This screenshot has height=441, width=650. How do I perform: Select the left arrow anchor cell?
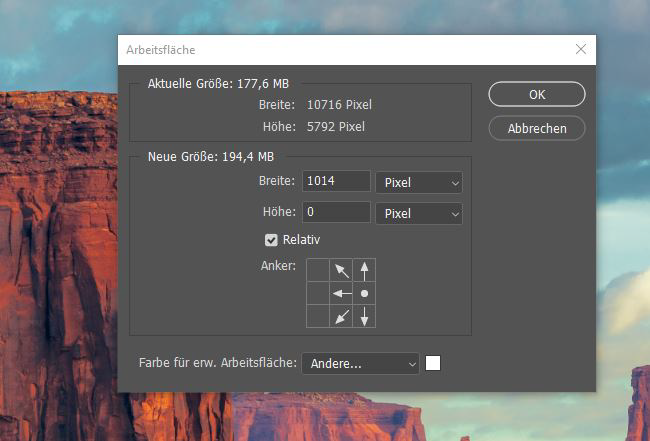(342, 293)
